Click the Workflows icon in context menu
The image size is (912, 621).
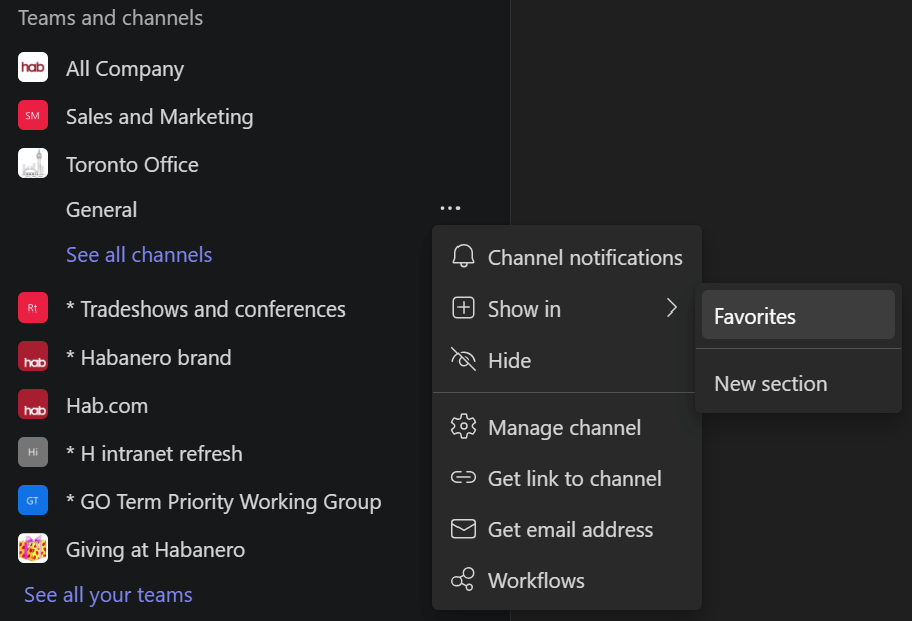tap(463, 580)
